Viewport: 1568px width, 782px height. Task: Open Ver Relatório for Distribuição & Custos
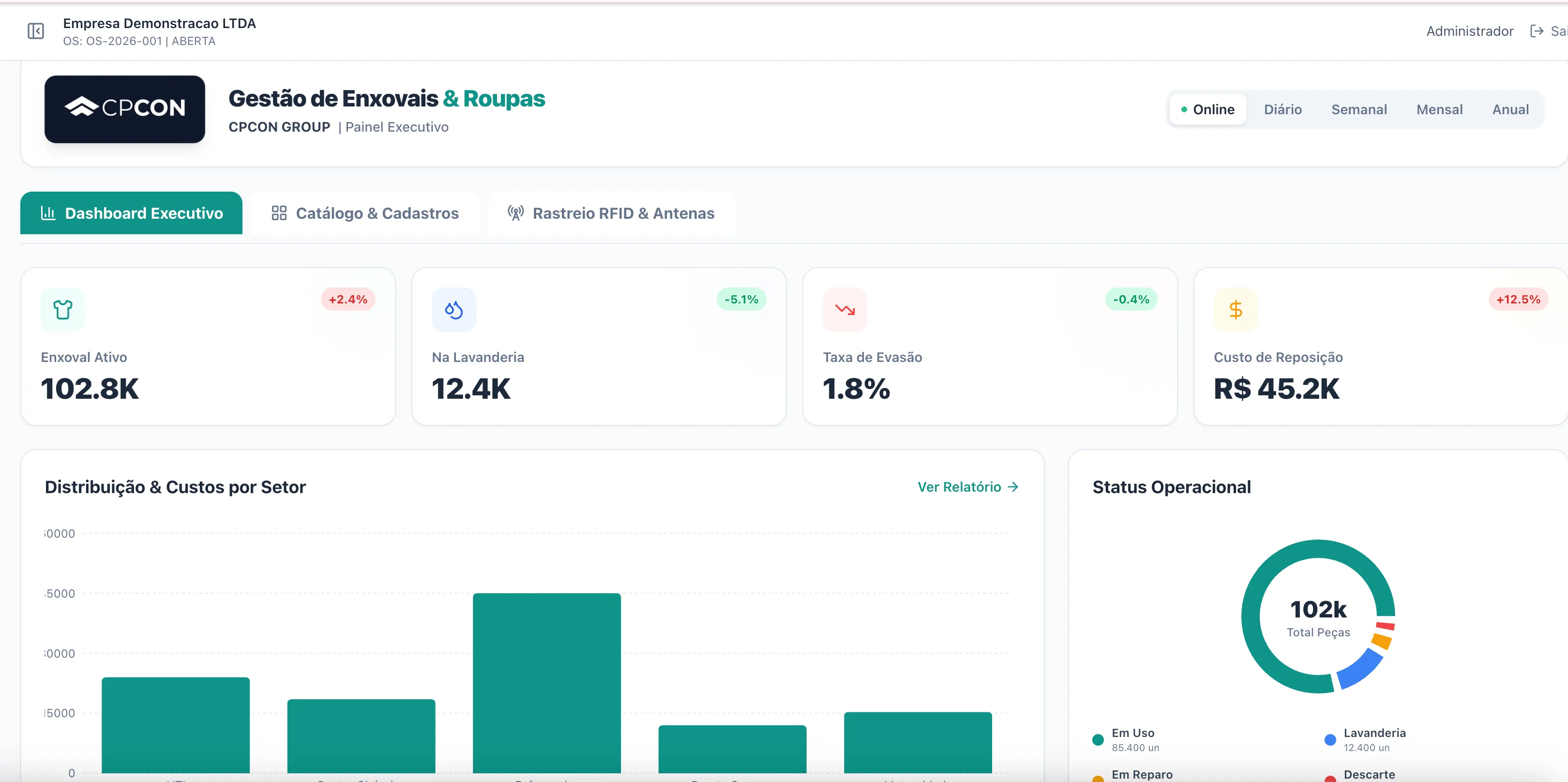pyautogui.click(x=967, y=486)
